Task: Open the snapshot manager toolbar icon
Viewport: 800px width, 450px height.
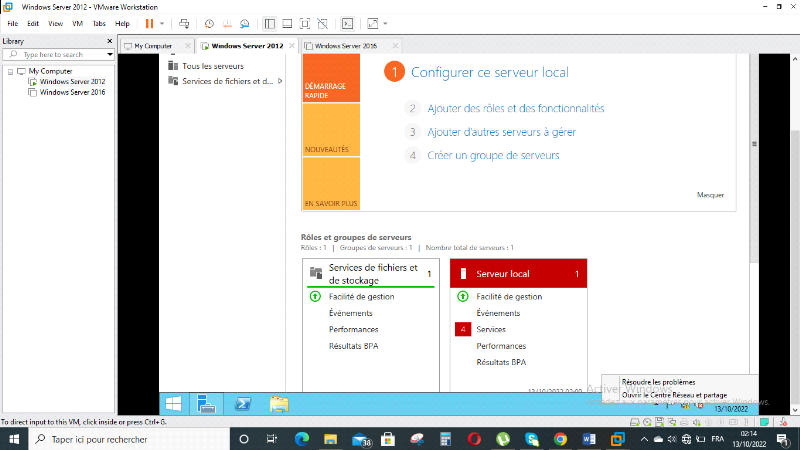Action: pos(246,23)
